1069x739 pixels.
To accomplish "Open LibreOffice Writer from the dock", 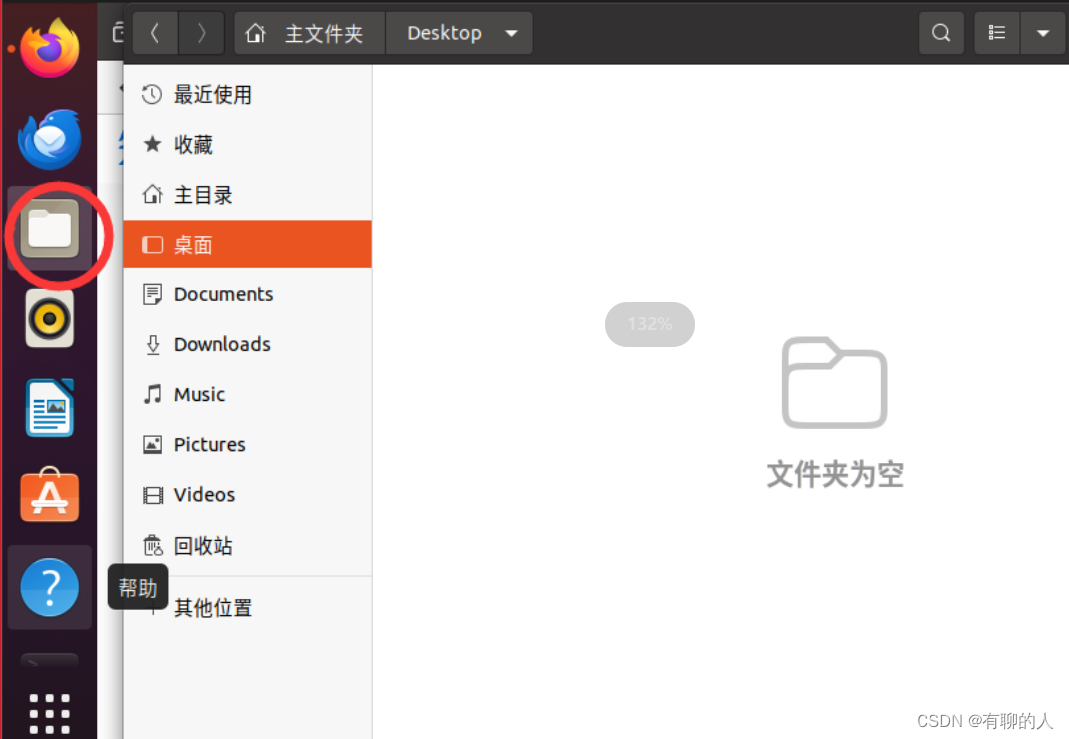I will [x=49, y=408].
